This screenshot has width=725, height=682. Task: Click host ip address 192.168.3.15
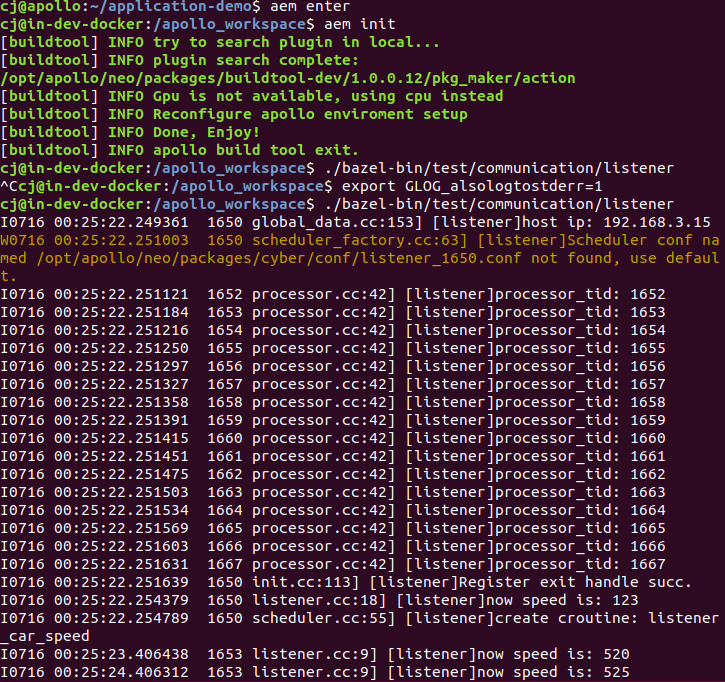[652, 222]
